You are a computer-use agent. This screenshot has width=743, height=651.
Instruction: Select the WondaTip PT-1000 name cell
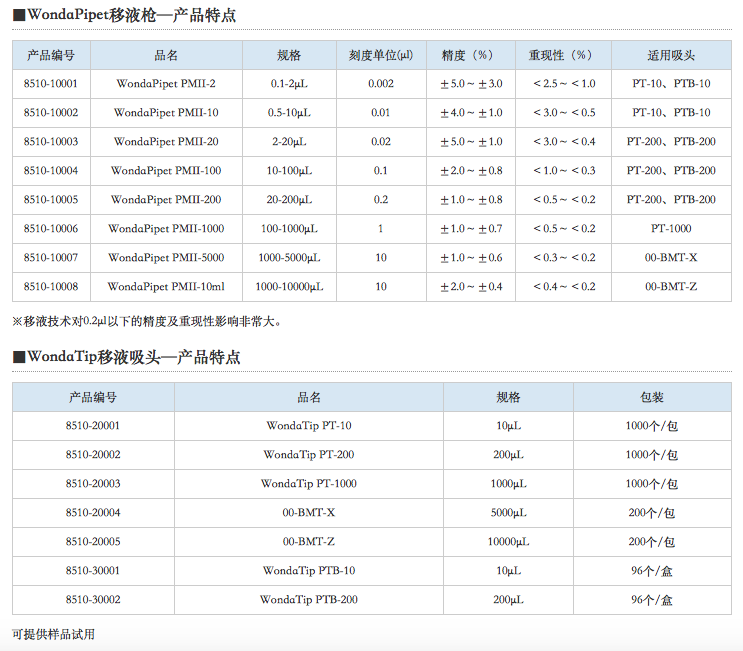pos(309,484)
